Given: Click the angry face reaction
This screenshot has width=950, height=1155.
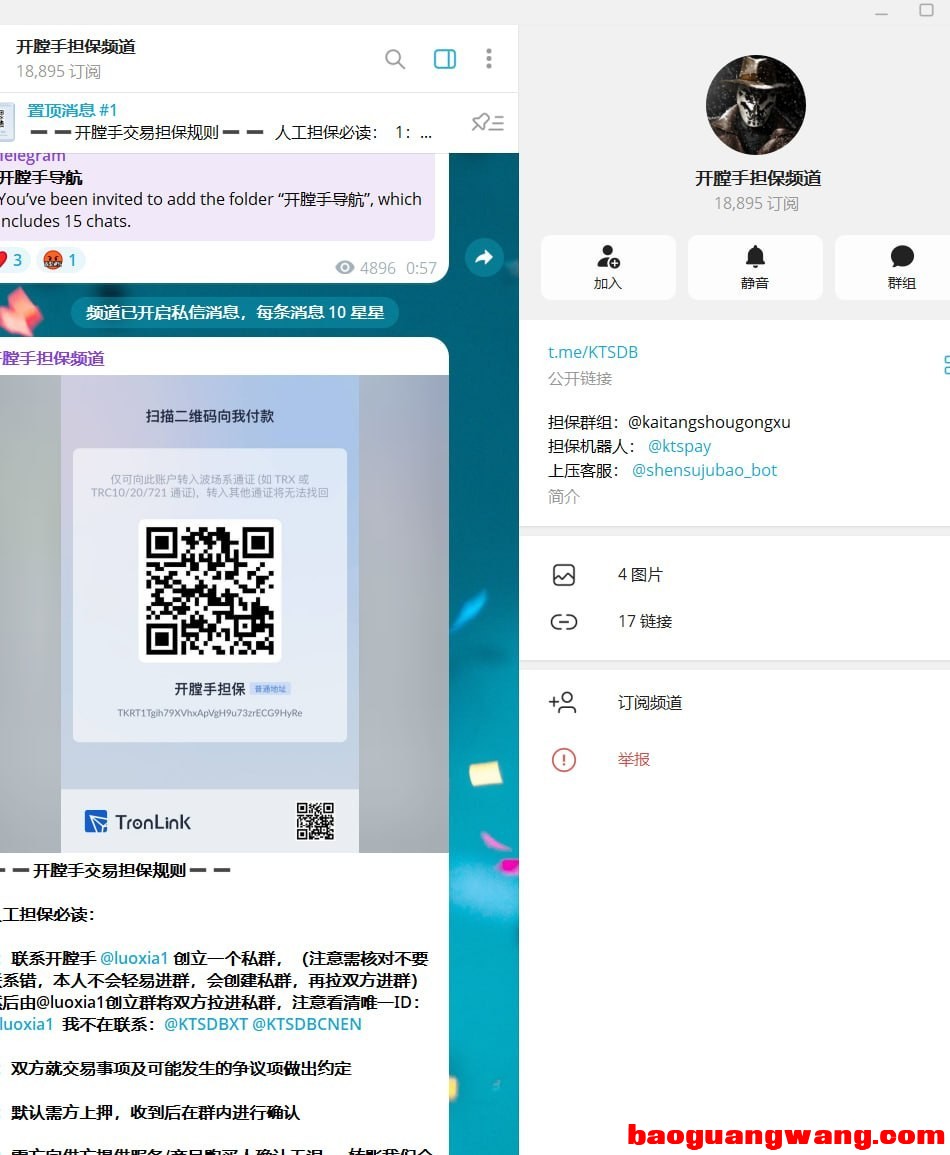Looking at the screenshot, I should [60, 260].
